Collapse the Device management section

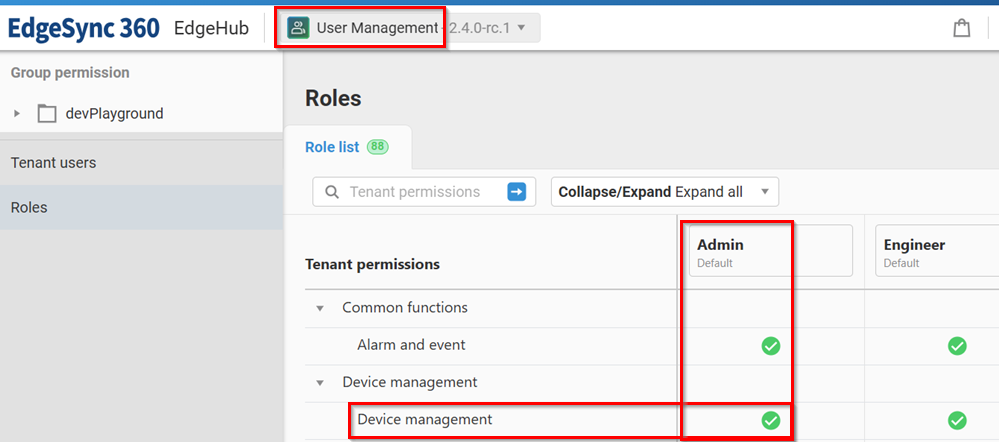320,382
